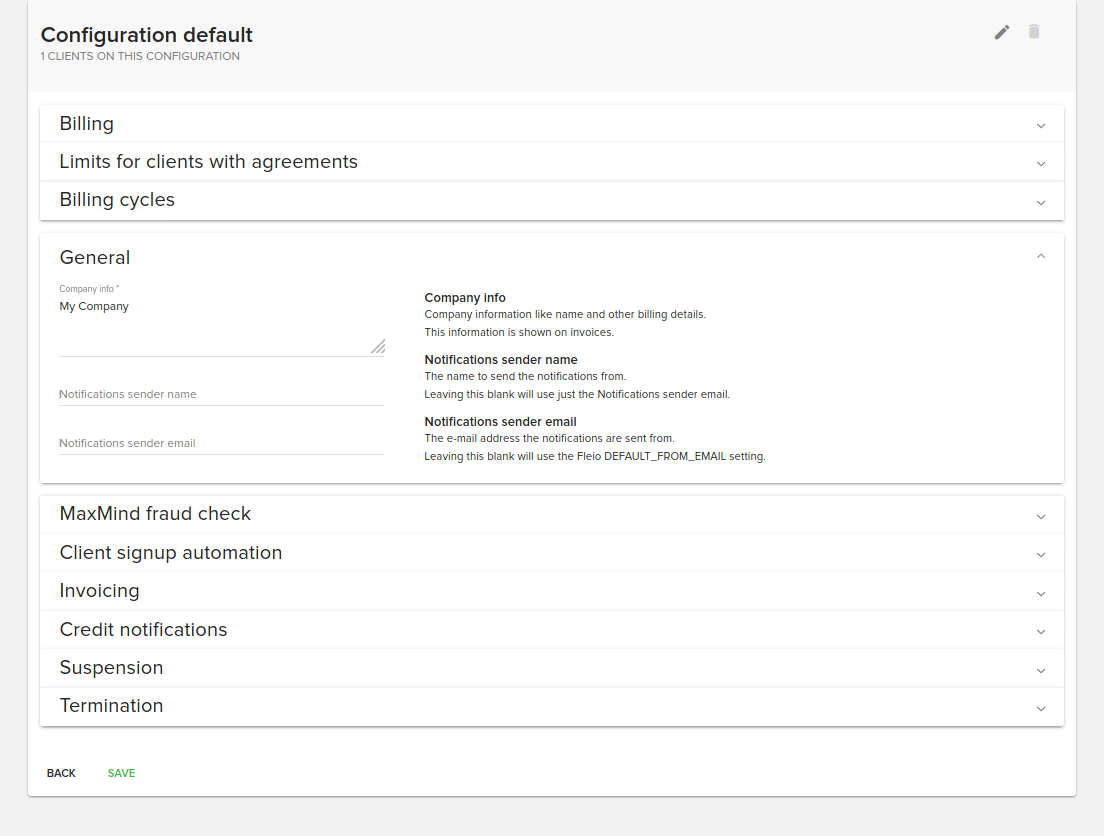This screenshot has height=836, width=1104.
Task: Open the Invoicing panel header
Action: [551, 591]
